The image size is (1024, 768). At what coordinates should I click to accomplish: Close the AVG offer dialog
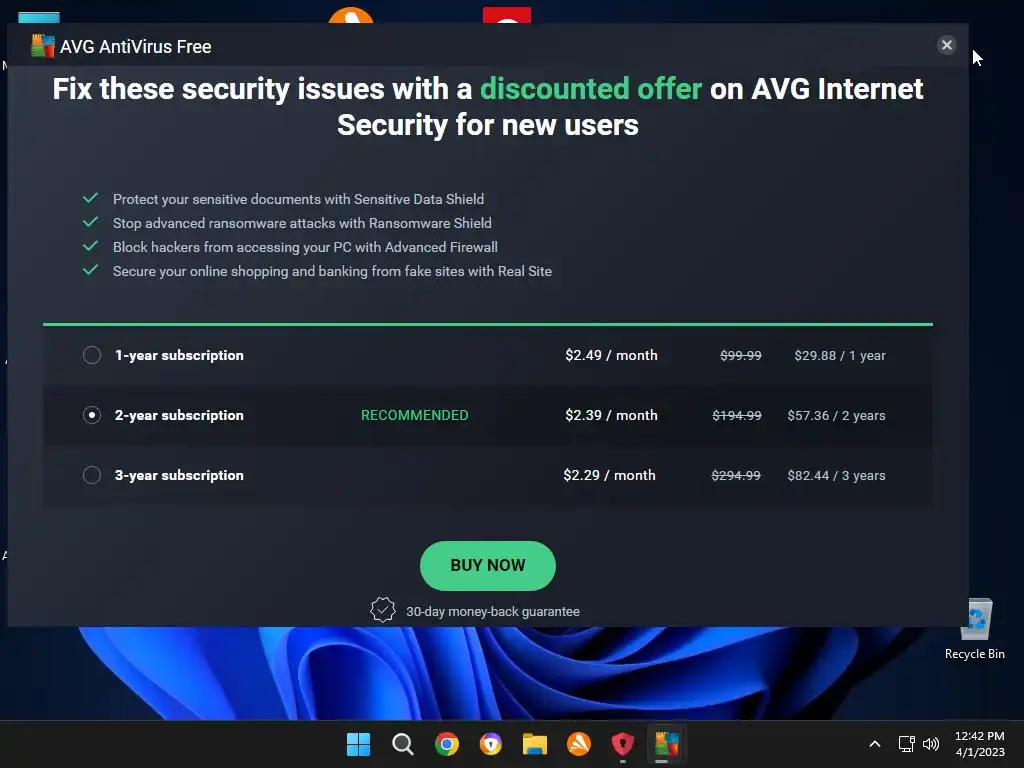point(946,45)
